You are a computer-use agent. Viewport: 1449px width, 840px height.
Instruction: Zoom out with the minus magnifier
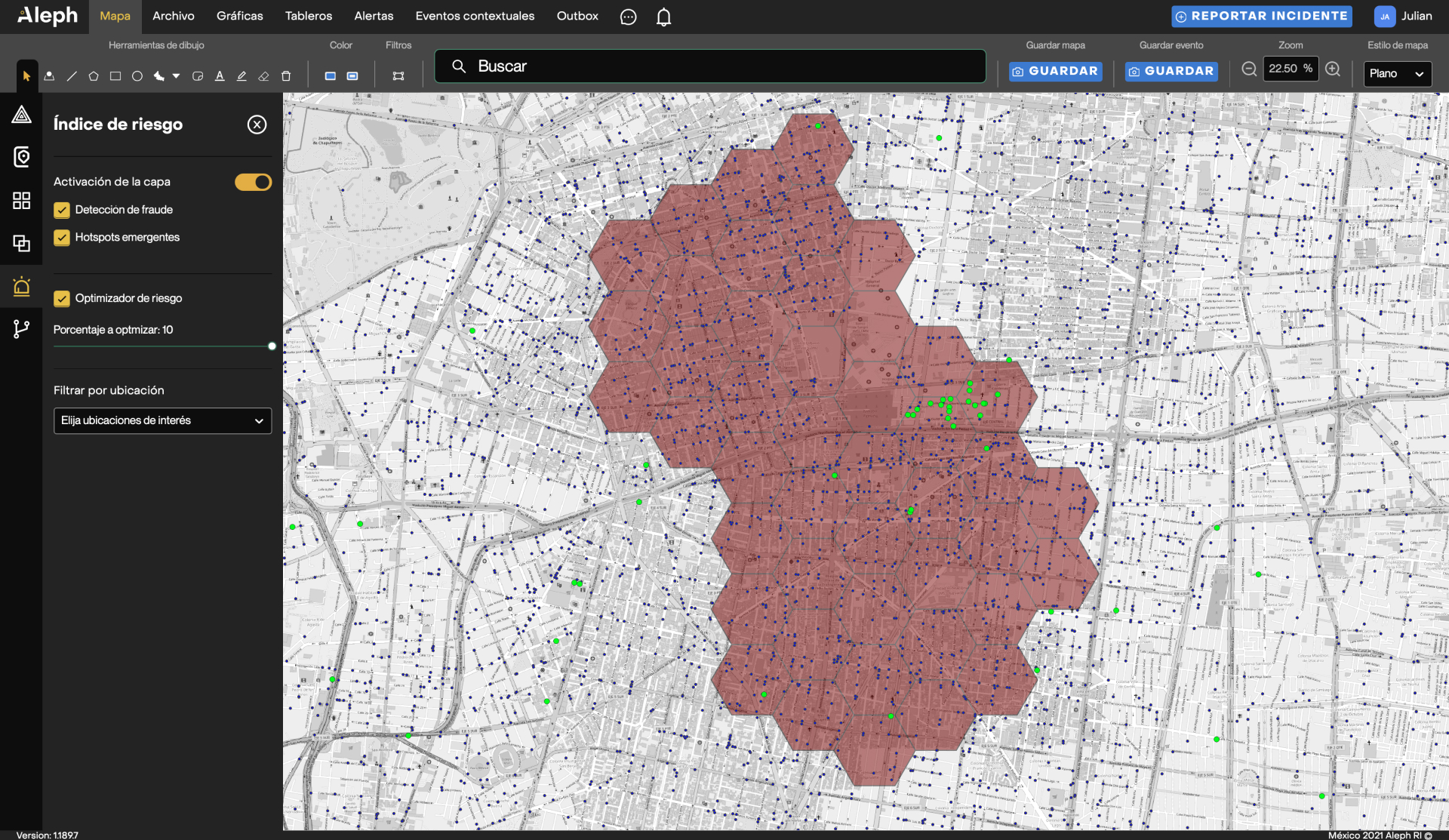pos(1249,69)
